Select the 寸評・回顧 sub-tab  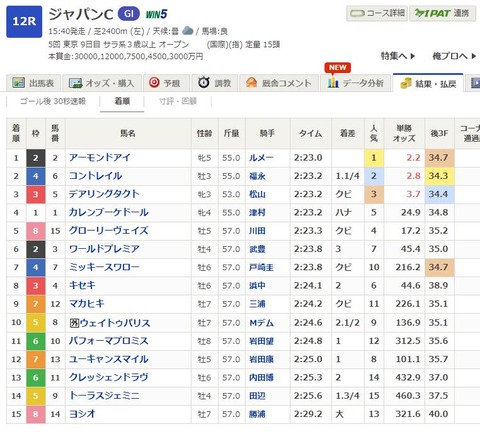(x=178, y=101)
